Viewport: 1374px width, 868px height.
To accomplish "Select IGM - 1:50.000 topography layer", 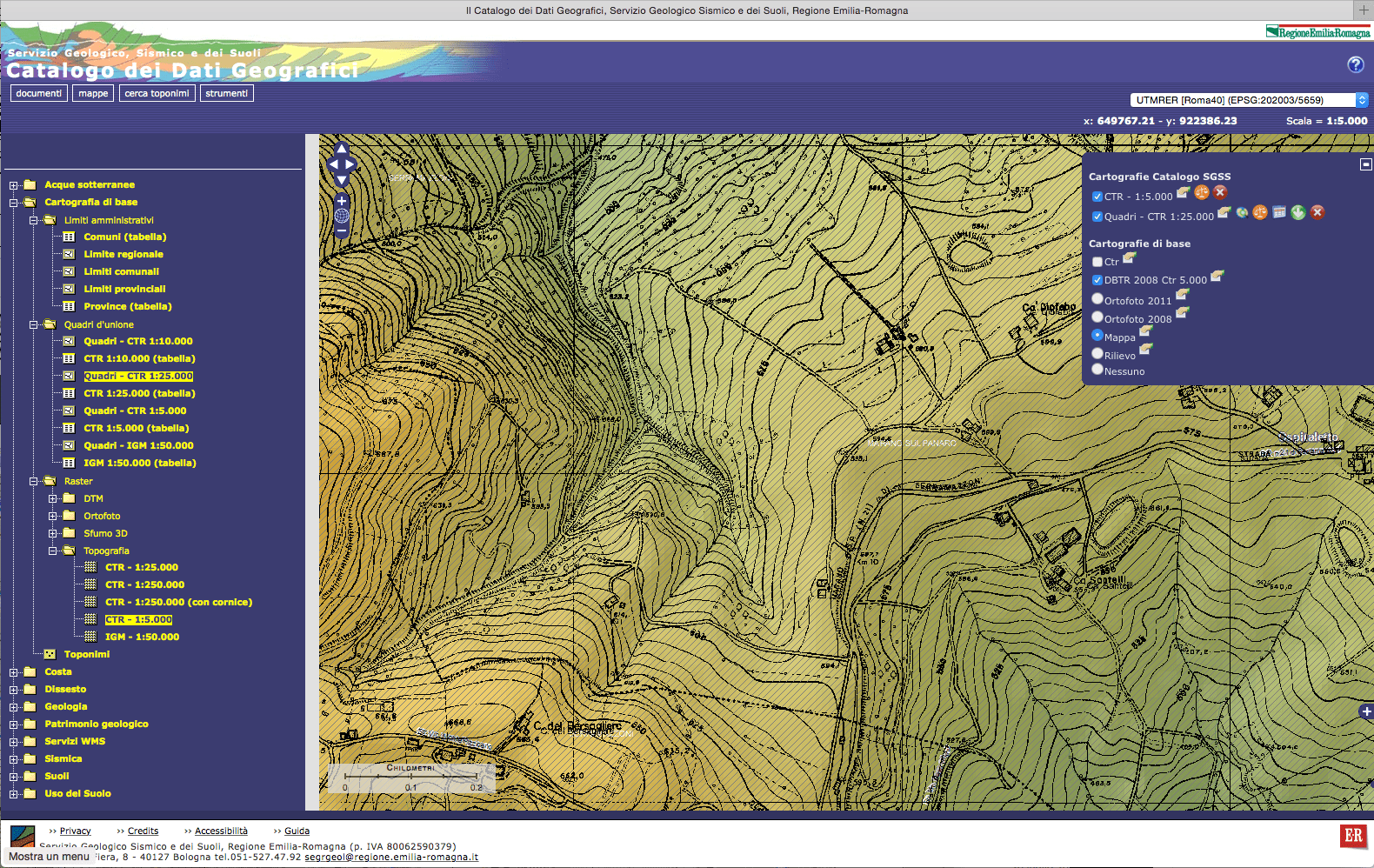I will (x=142, y=637).
